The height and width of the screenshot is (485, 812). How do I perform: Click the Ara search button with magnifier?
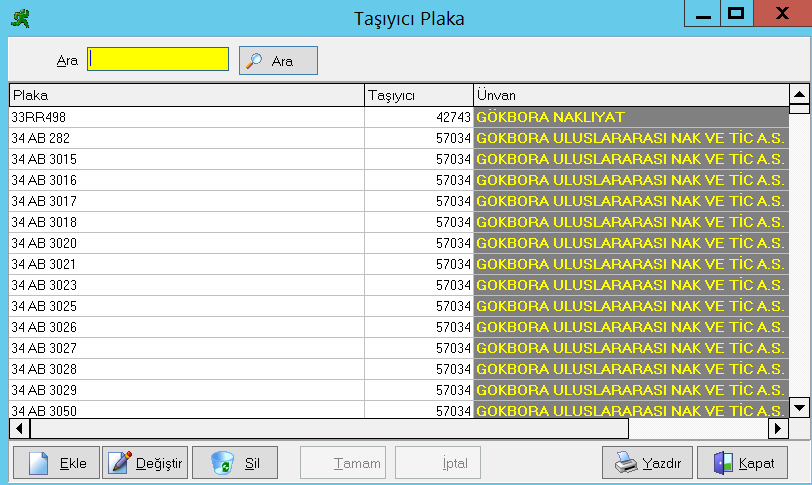(x=278, y=61)
